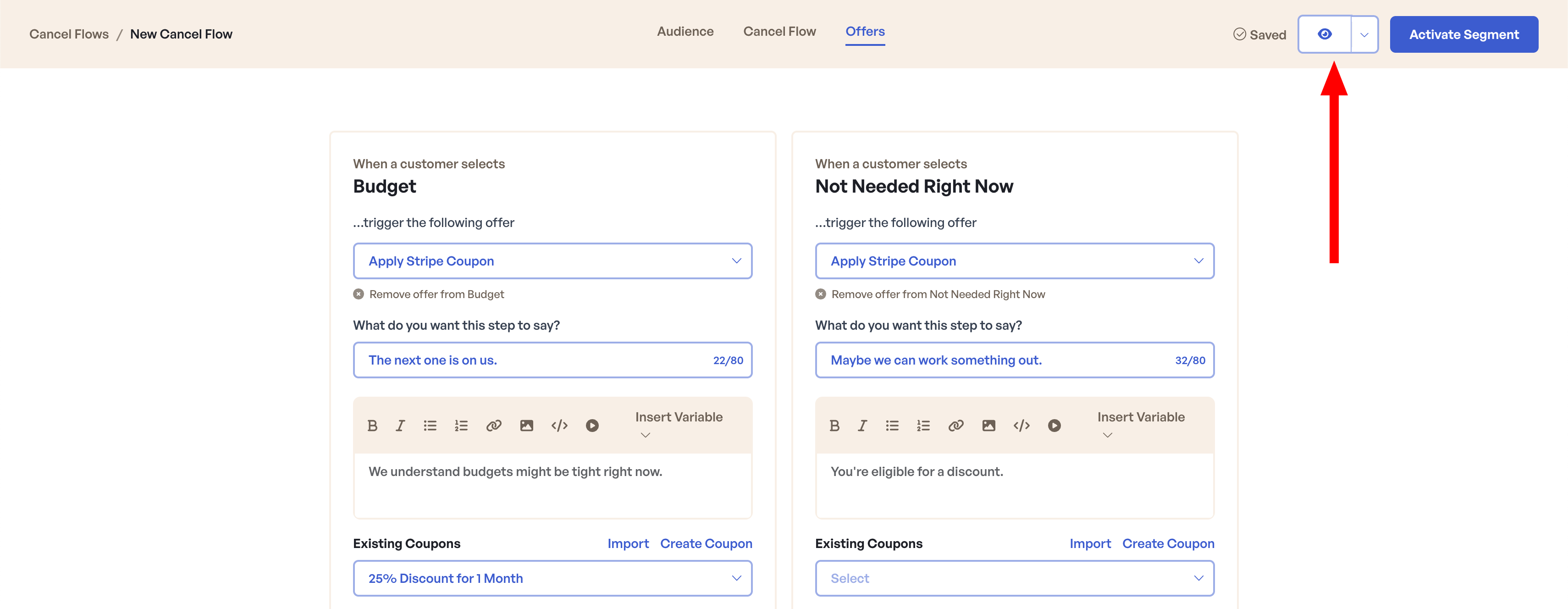Screen dimensions: 1568x609
Task: Insert link in Budget offer editor
Action: (494, 426)
